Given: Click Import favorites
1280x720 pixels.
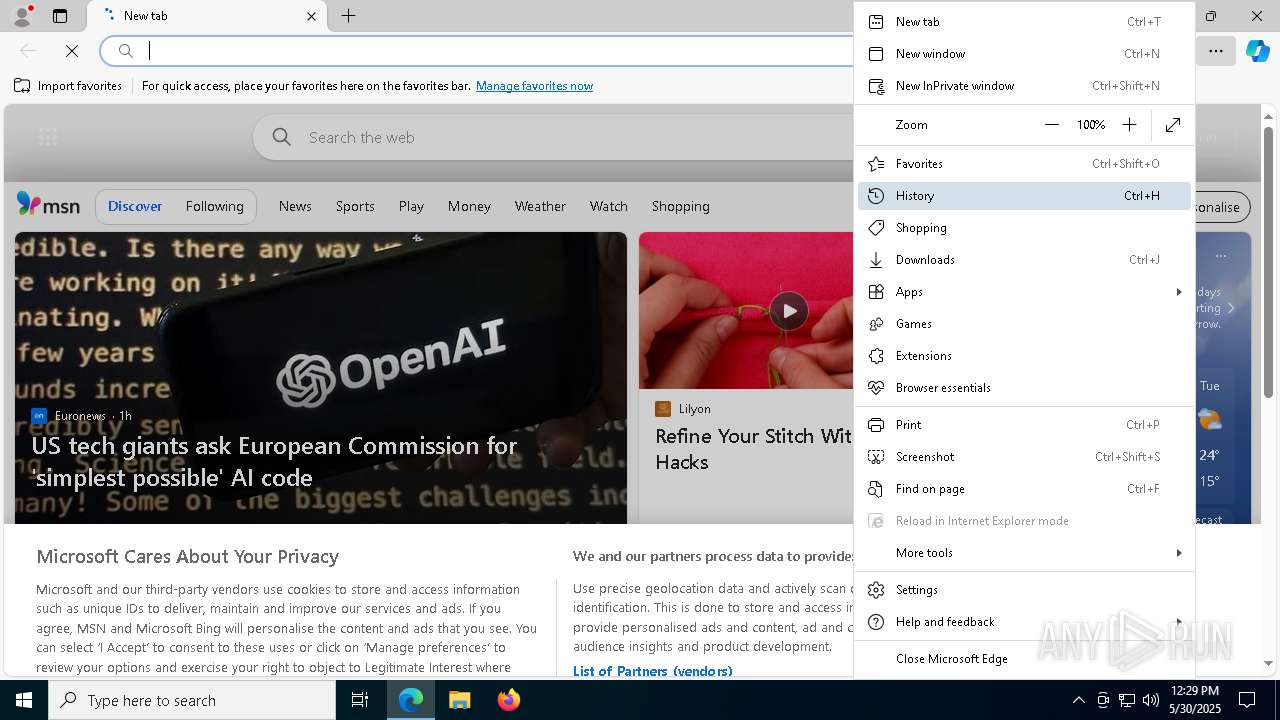Looking at the screenshot, I should pos(68,86).
